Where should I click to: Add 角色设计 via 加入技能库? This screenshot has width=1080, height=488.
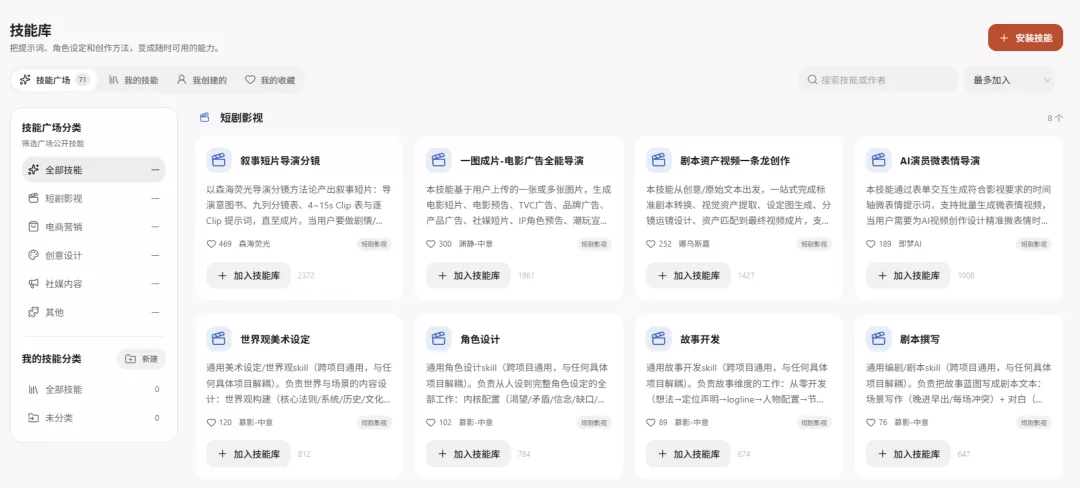point(468,454)
